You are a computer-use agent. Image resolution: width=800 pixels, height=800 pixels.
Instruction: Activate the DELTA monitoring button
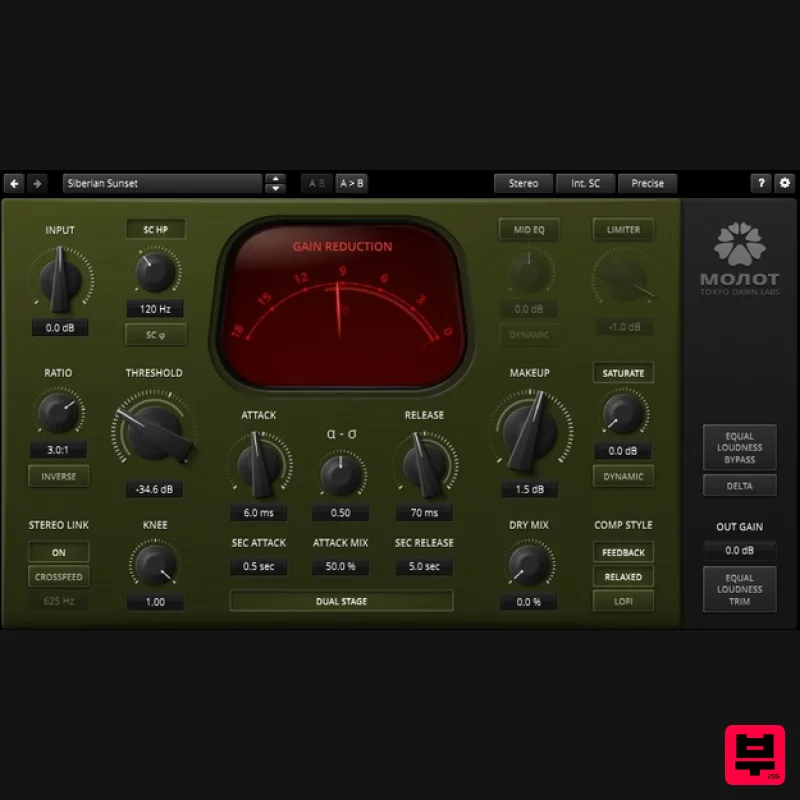[x=740, y=485]
